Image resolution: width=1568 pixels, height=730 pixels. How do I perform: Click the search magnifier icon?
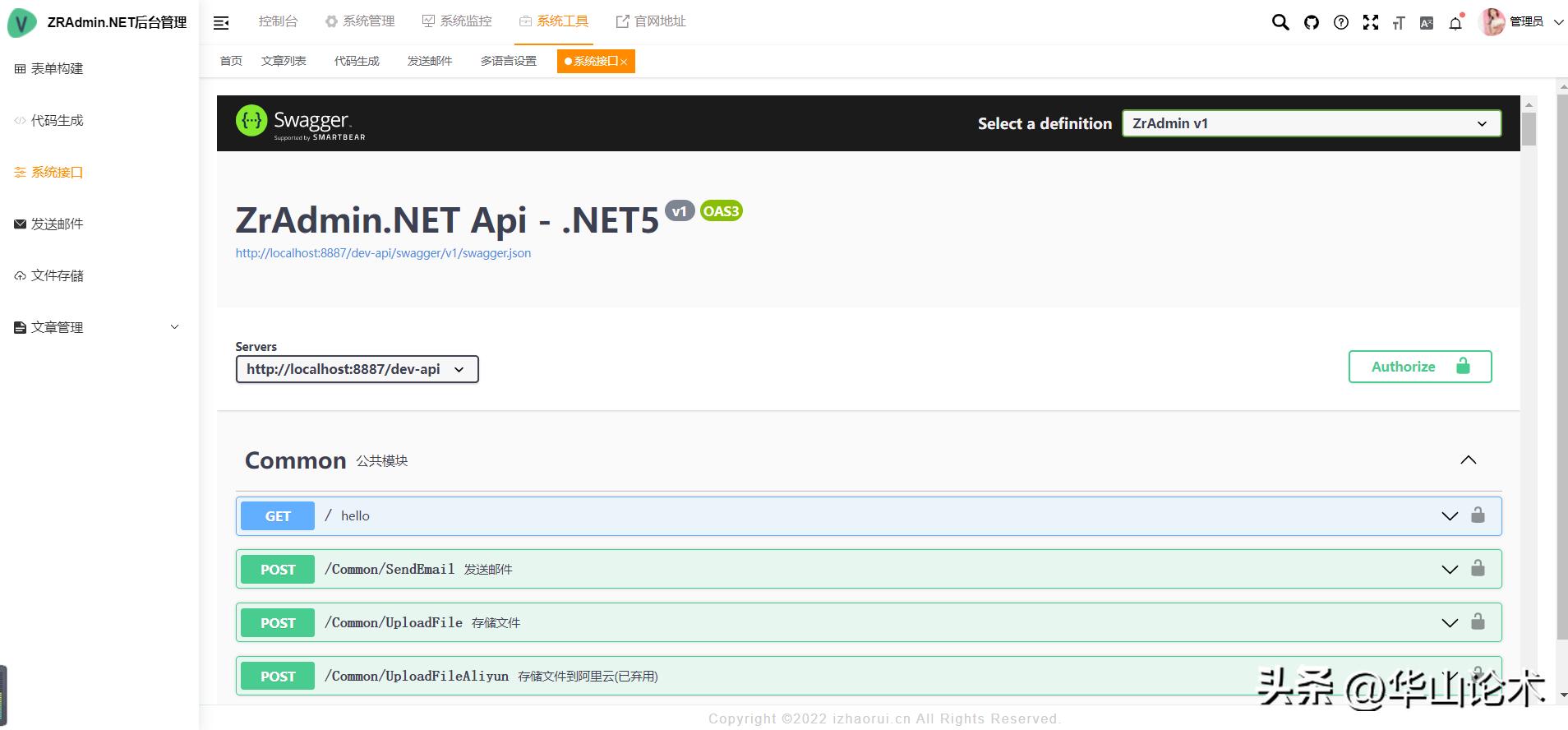coord(1280,22)
